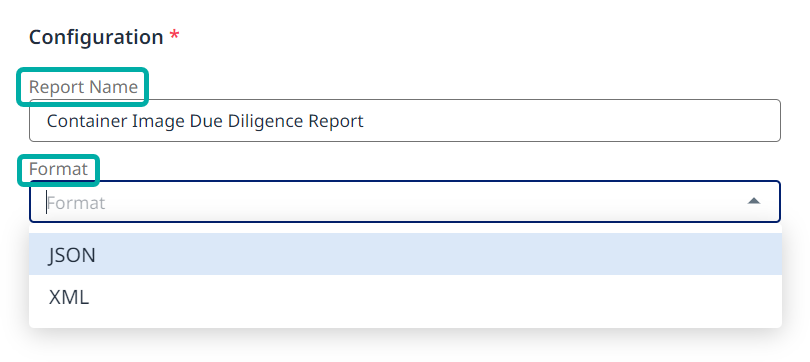Place cursor on 'Container Image Due Diligence Report' text

pyautogui.click(x=205, y=121)
